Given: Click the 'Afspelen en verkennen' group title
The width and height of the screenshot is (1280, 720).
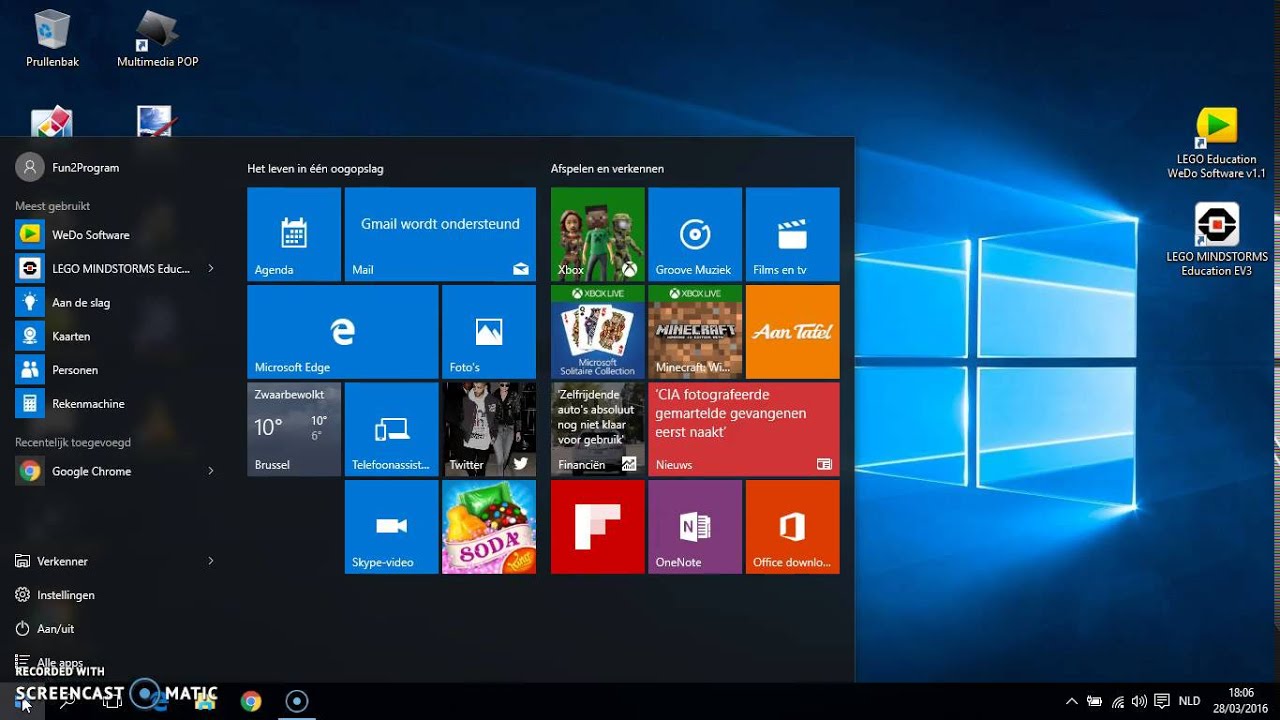Looking at the screenshot, I should coord(607,169).
